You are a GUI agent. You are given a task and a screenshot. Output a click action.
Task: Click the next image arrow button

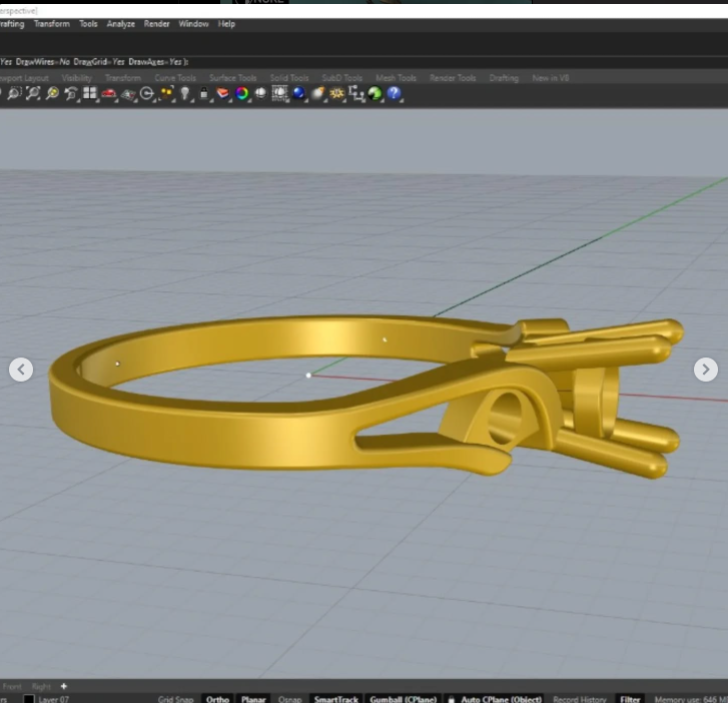point(705,369)
